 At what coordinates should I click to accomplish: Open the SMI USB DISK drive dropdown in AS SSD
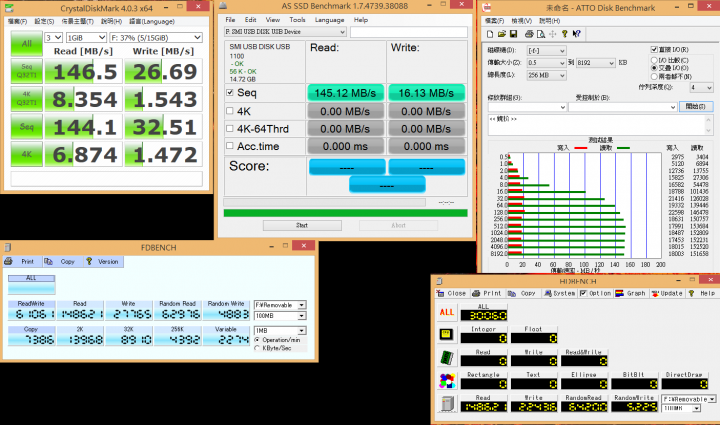click(285, 32)
